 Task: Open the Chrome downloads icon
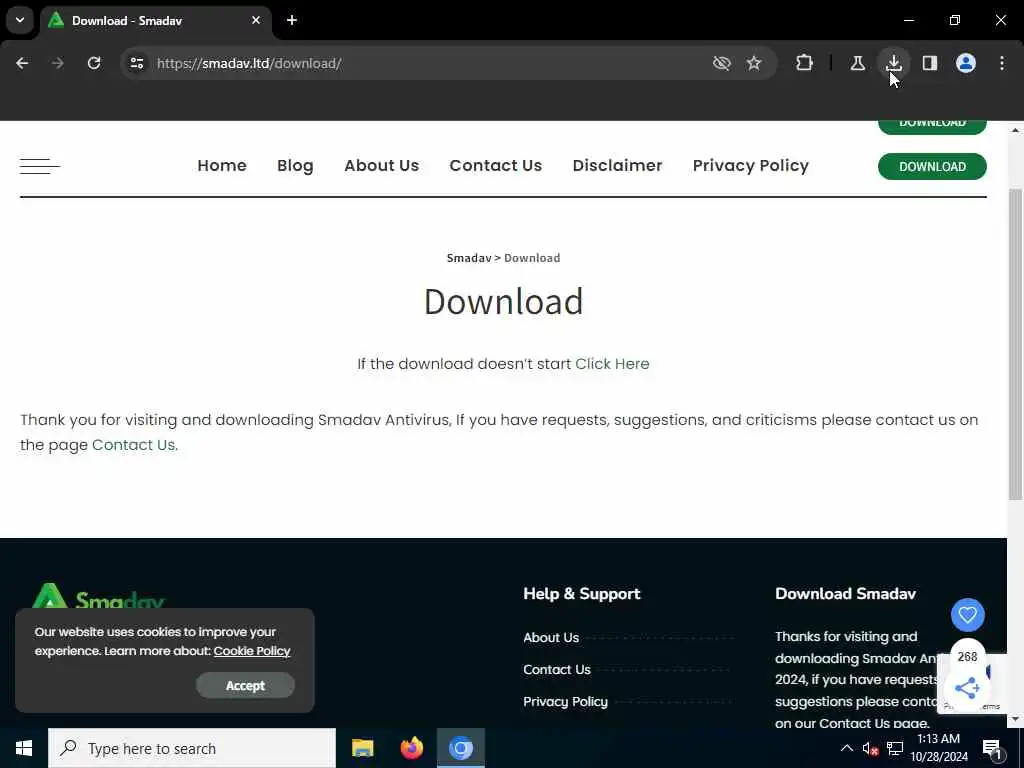[893, 63]
